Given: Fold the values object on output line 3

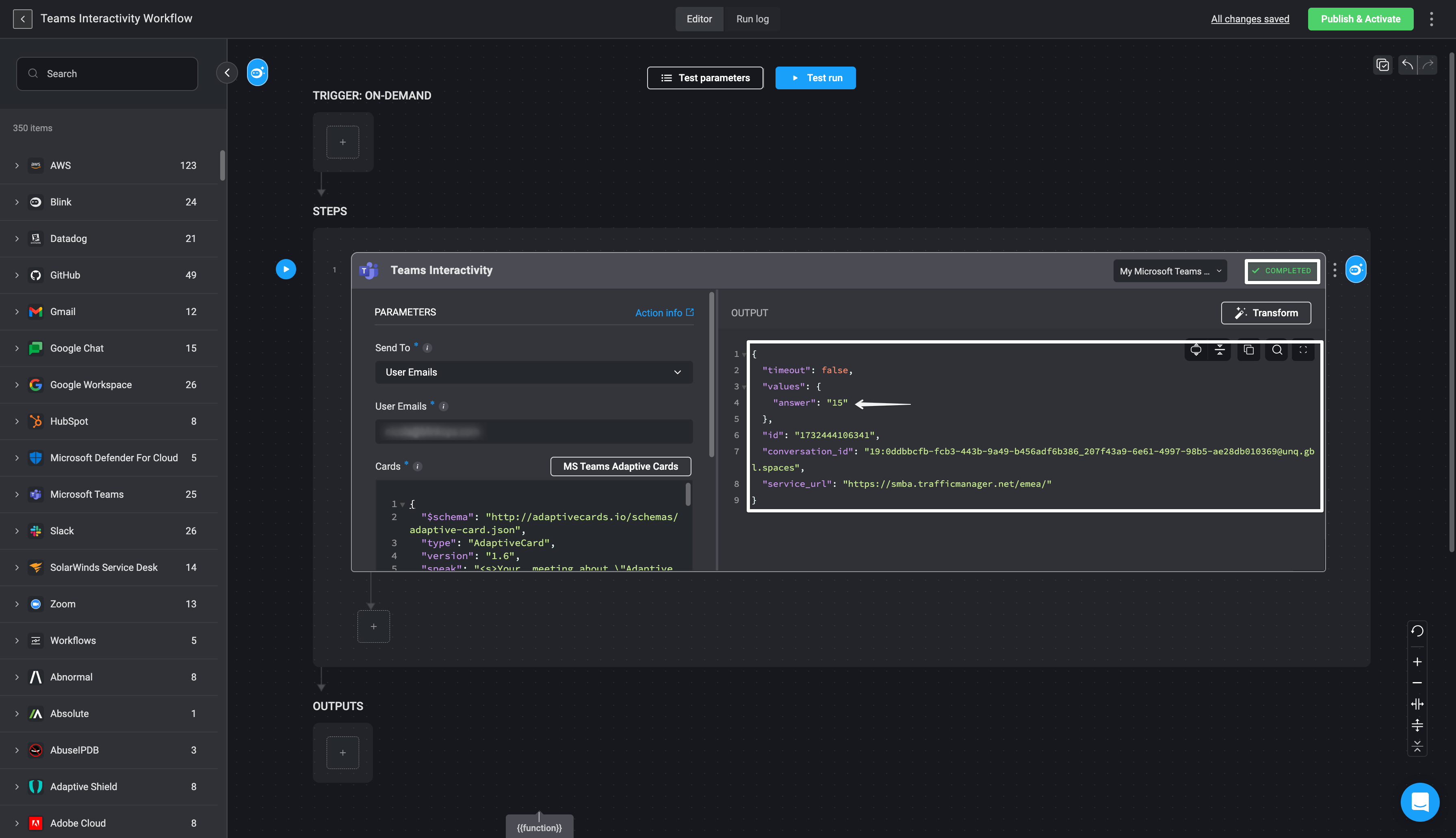Looking at the screenshot, I should 744,387.
